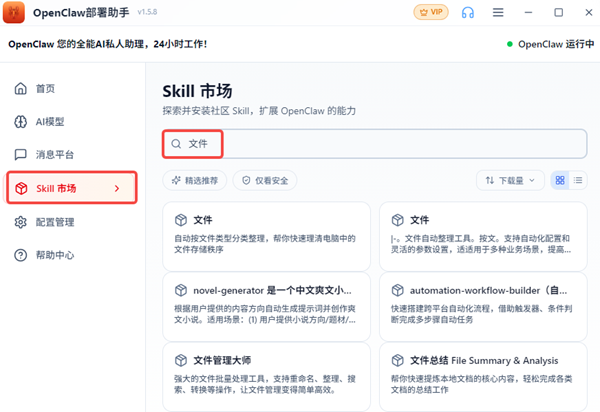Open the first 文件 skill card about 自动按文件类型分类
The image size is (600, 412).
click(266, 236)
